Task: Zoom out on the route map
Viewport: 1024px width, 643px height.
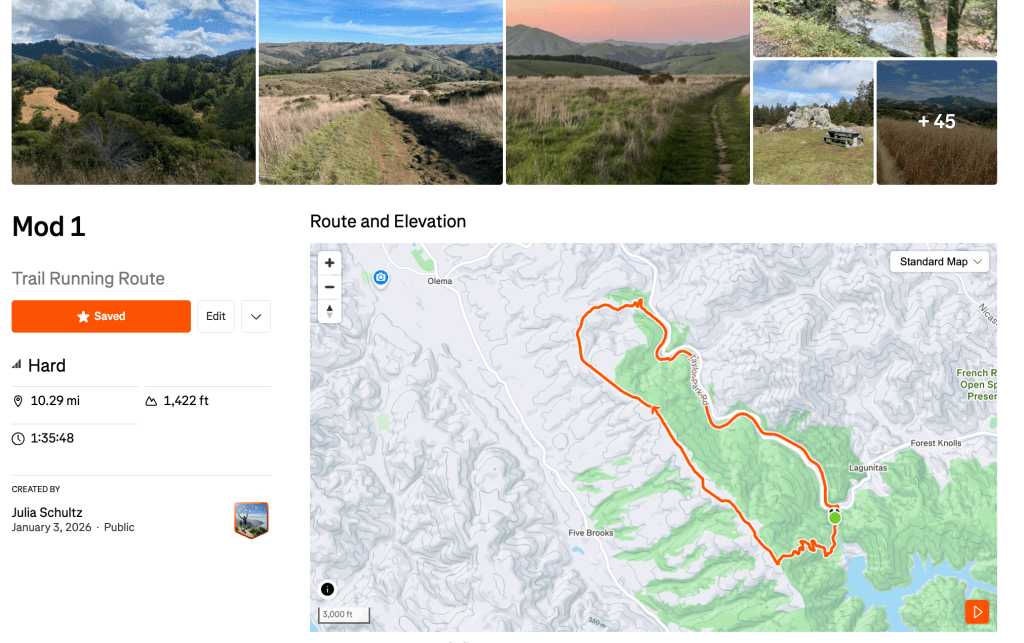Action: point(330,287)
